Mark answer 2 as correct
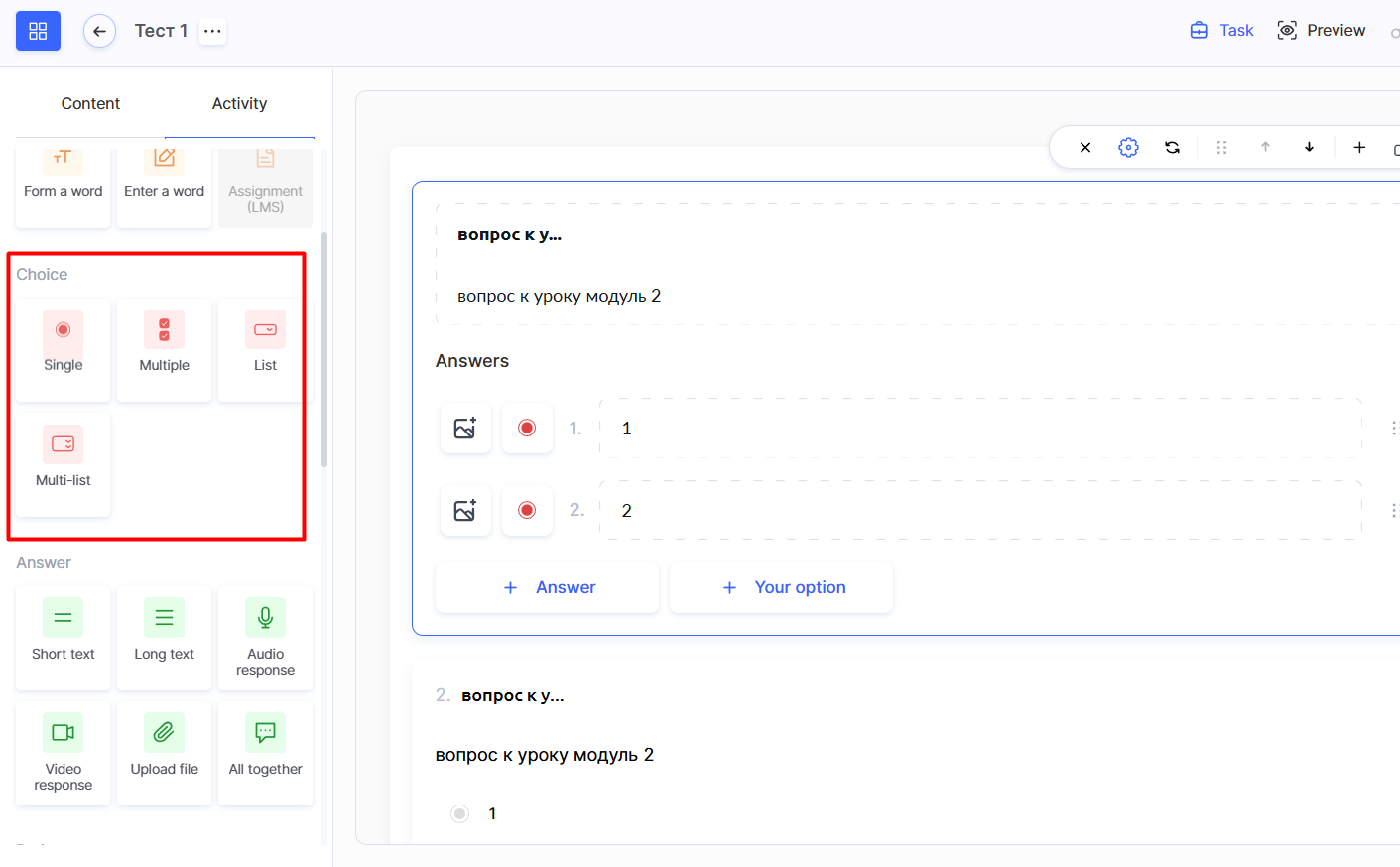Screen dimensions: 1400x867 tap(527, 510)
